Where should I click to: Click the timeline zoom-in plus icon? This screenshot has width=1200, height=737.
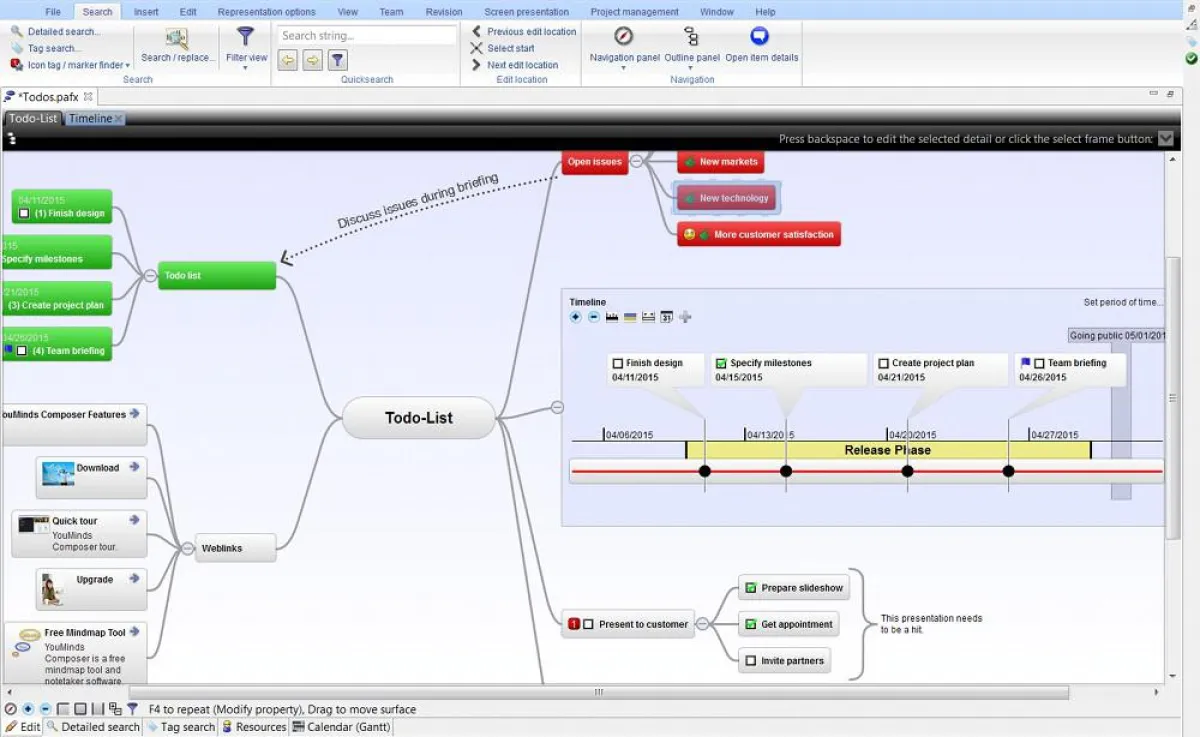point(575,317)
